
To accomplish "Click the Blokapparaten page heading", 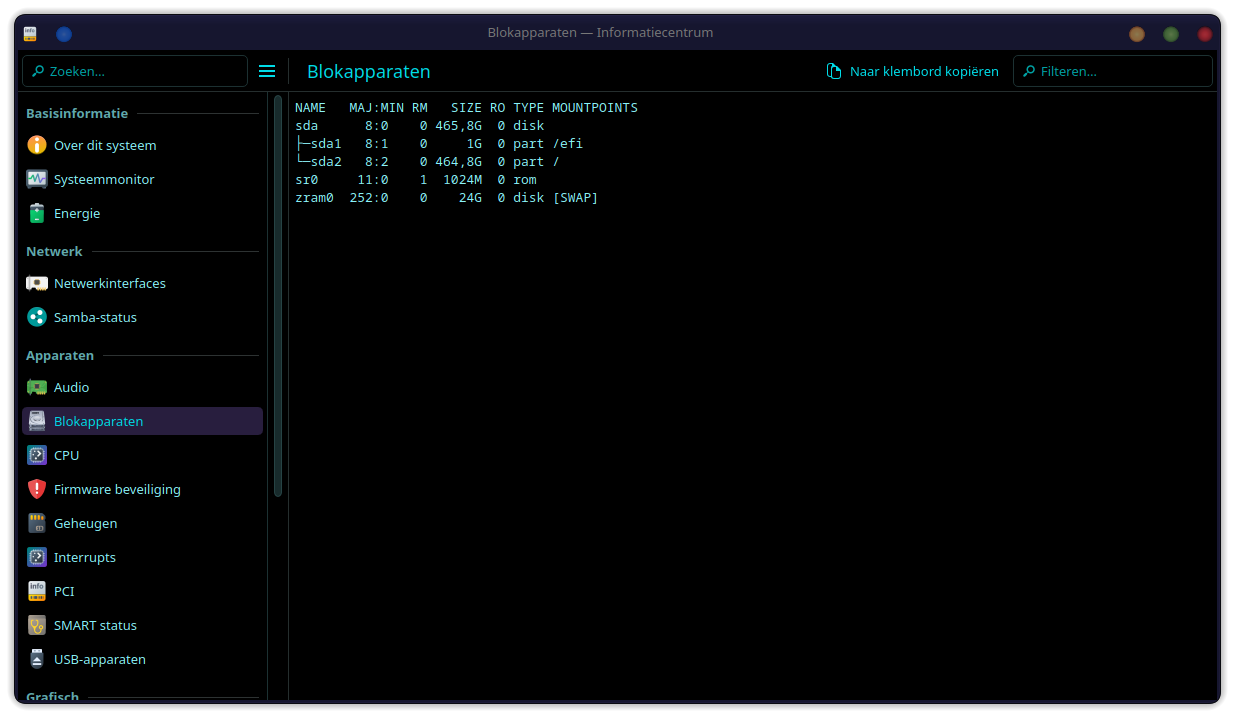I will [369, 72].
